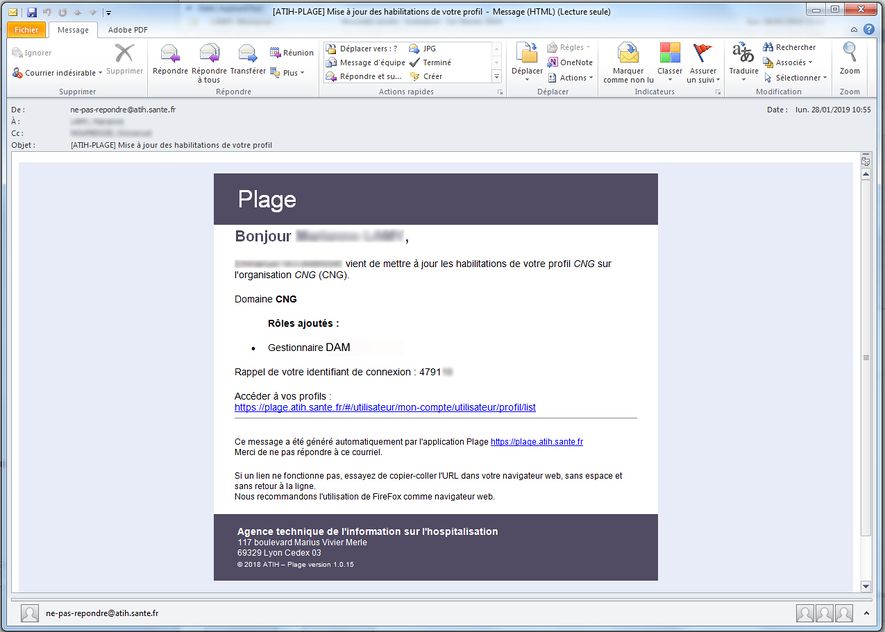885x632 pixels.
Task: Click Marquer comme non lu
Action: 628,63
